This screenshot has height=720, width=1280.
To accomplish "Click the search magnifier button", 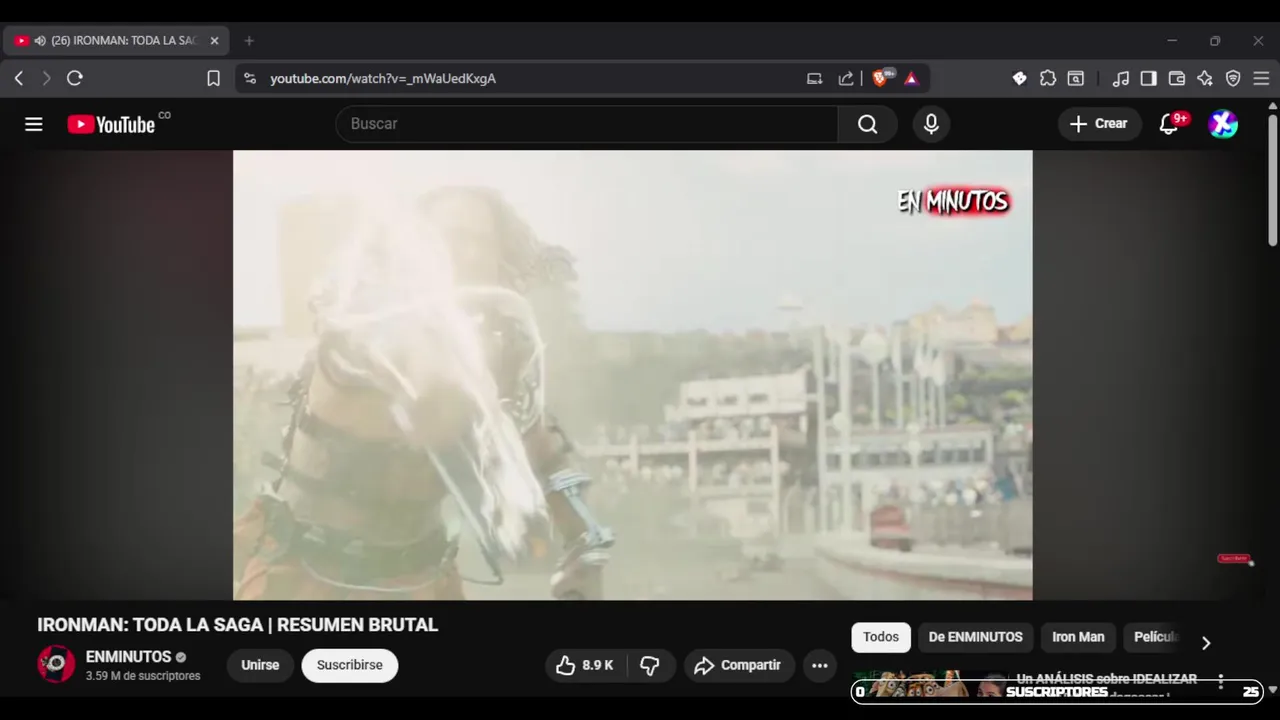I will (x=867, y=124).
